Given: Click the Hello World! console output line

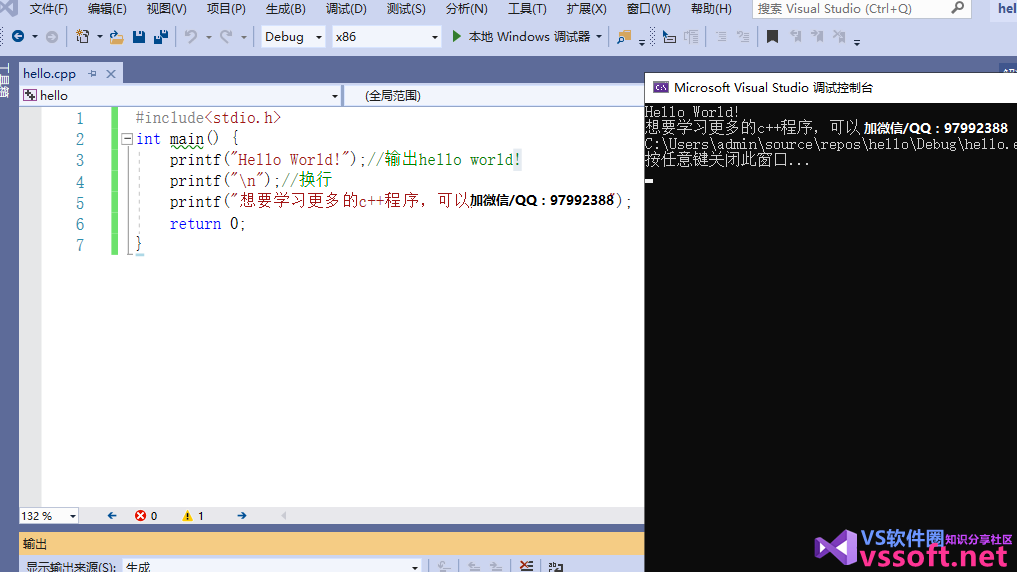Looking at the screenshot, I should [692, 112].
